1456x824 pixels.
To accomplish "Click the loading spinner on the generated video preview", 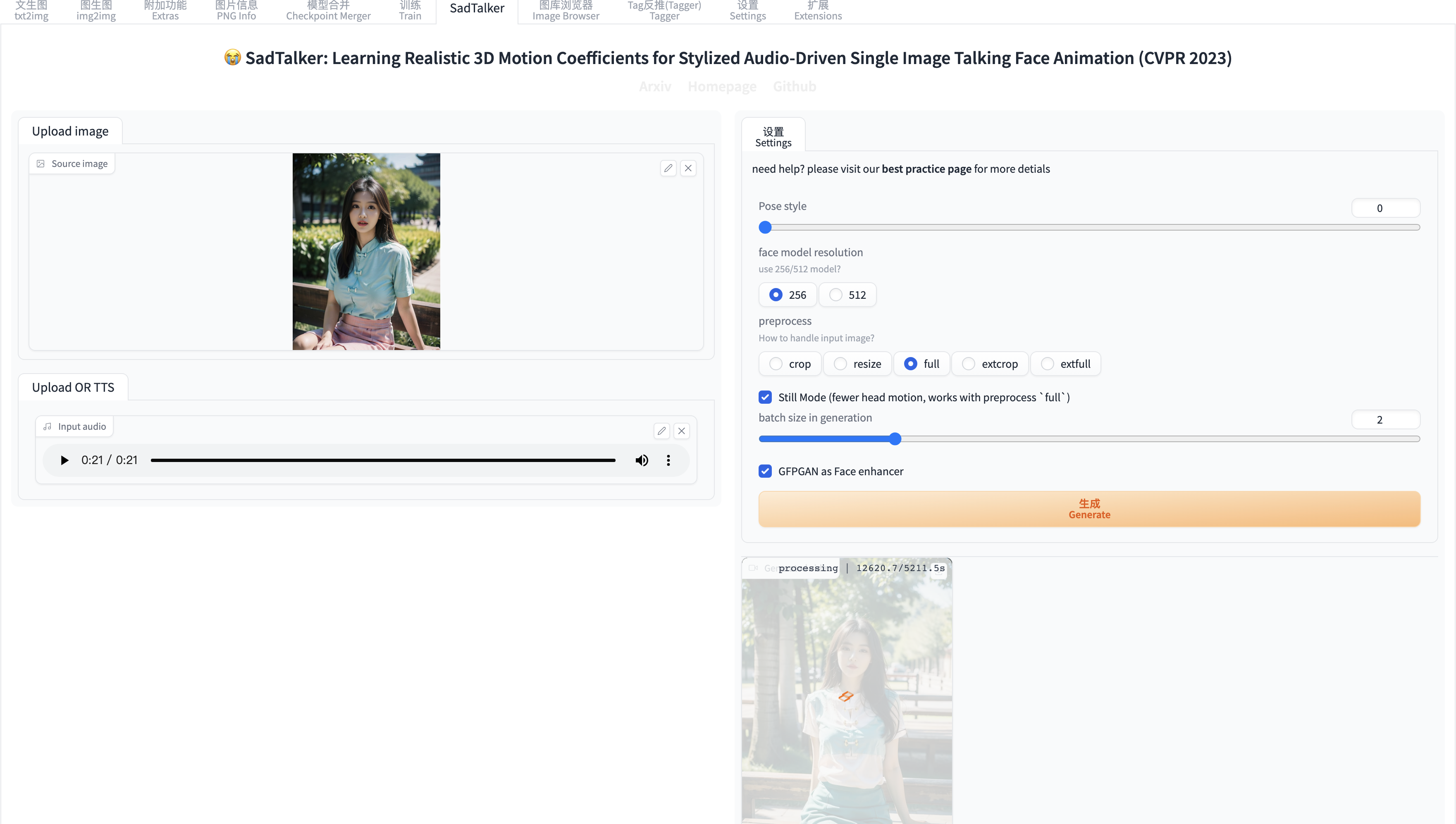I will pyautogui.click(x=846, y=696).
